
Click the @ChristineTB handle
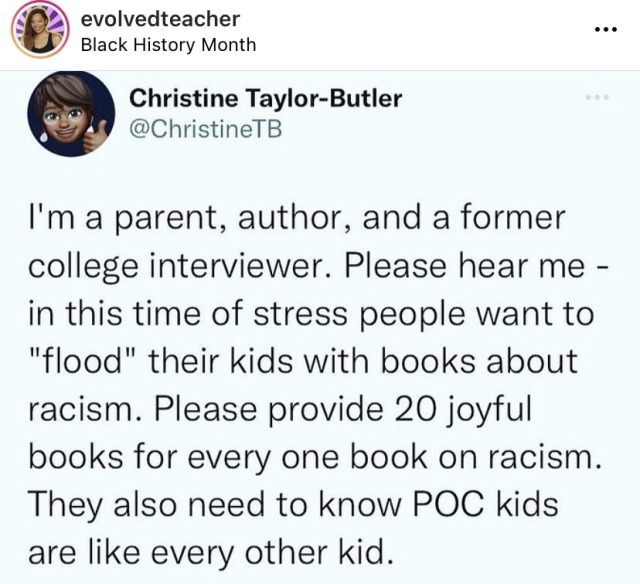click(x=206, y=129)
